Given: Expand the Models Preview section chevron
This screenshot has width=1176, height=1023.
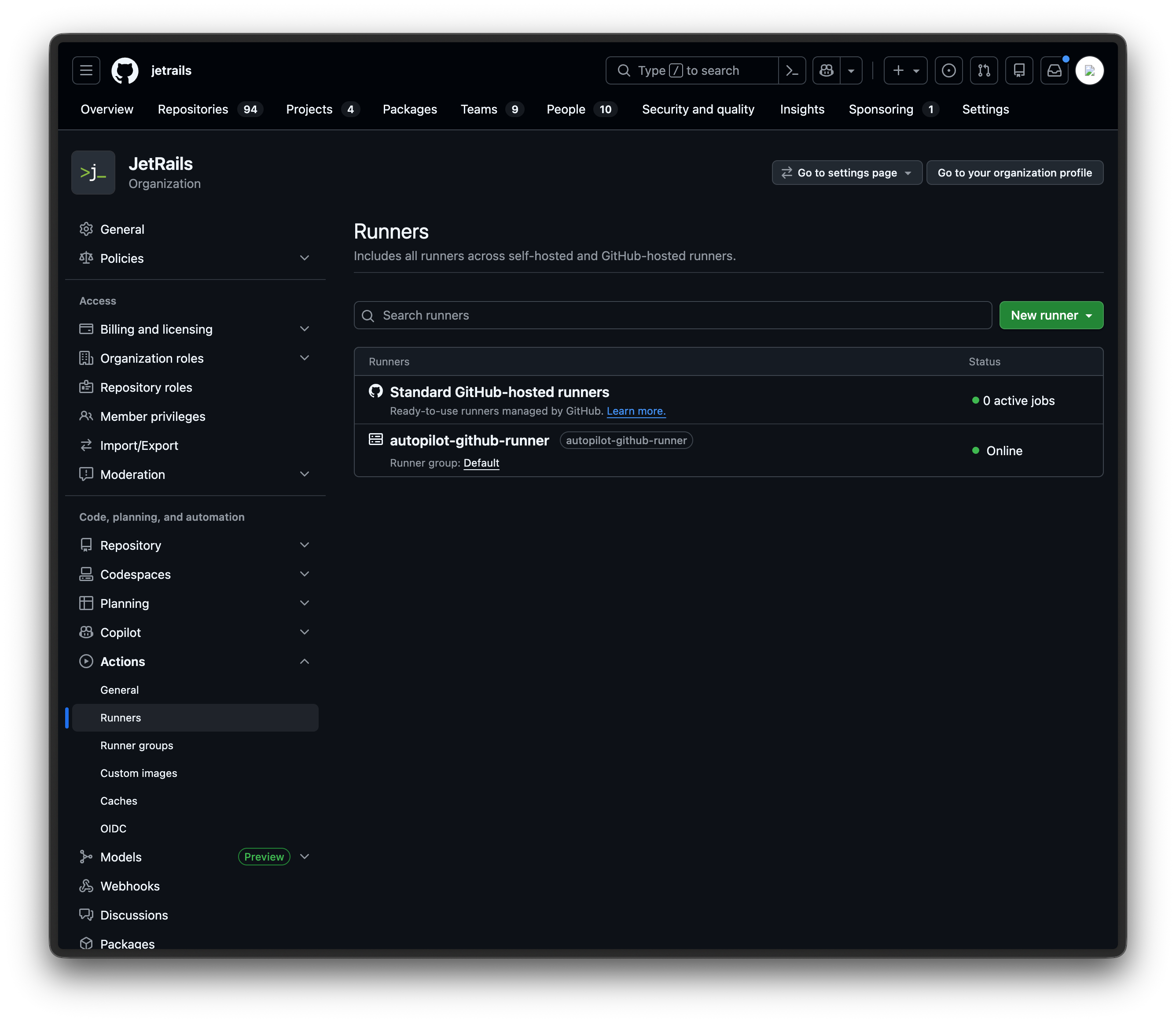Looking at the screenshot, I should point(304,857).
